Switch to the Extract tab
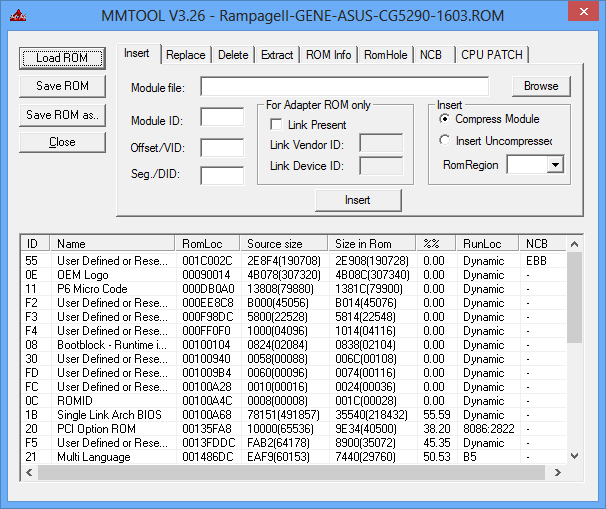Screen dimensions: 606x509 click(277, 55)
